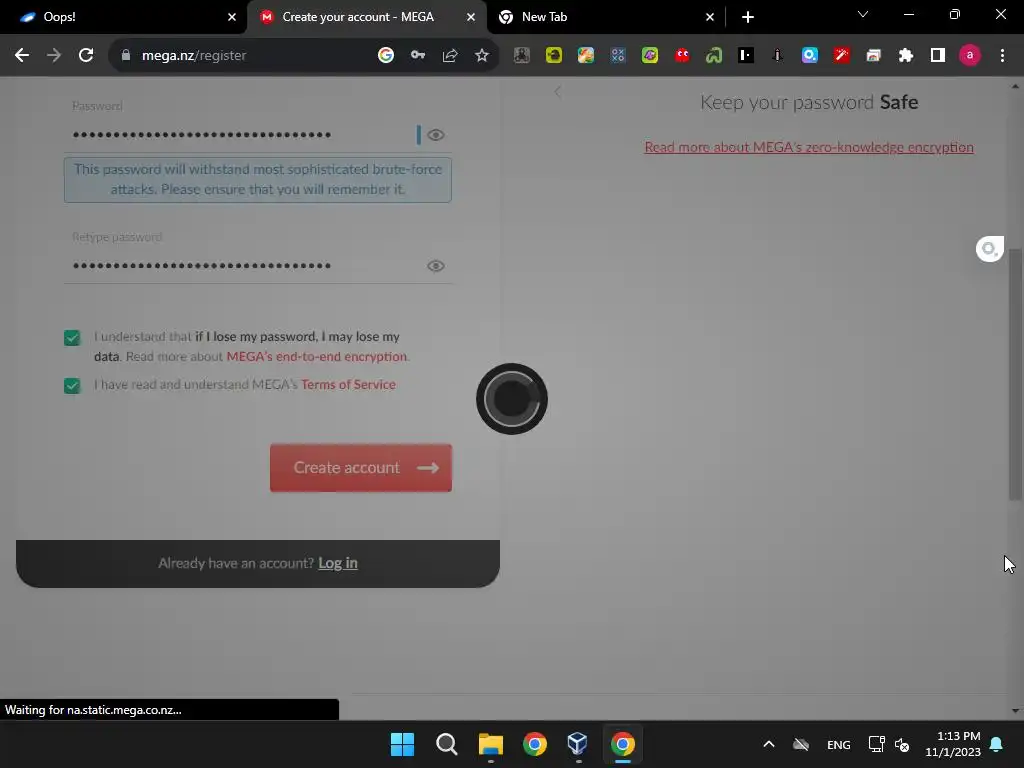Image resolution: width=1024 pixels, height=768 pixels.
Task: Open the Extensions puzzle piece menu
Action: pos(905,56)
